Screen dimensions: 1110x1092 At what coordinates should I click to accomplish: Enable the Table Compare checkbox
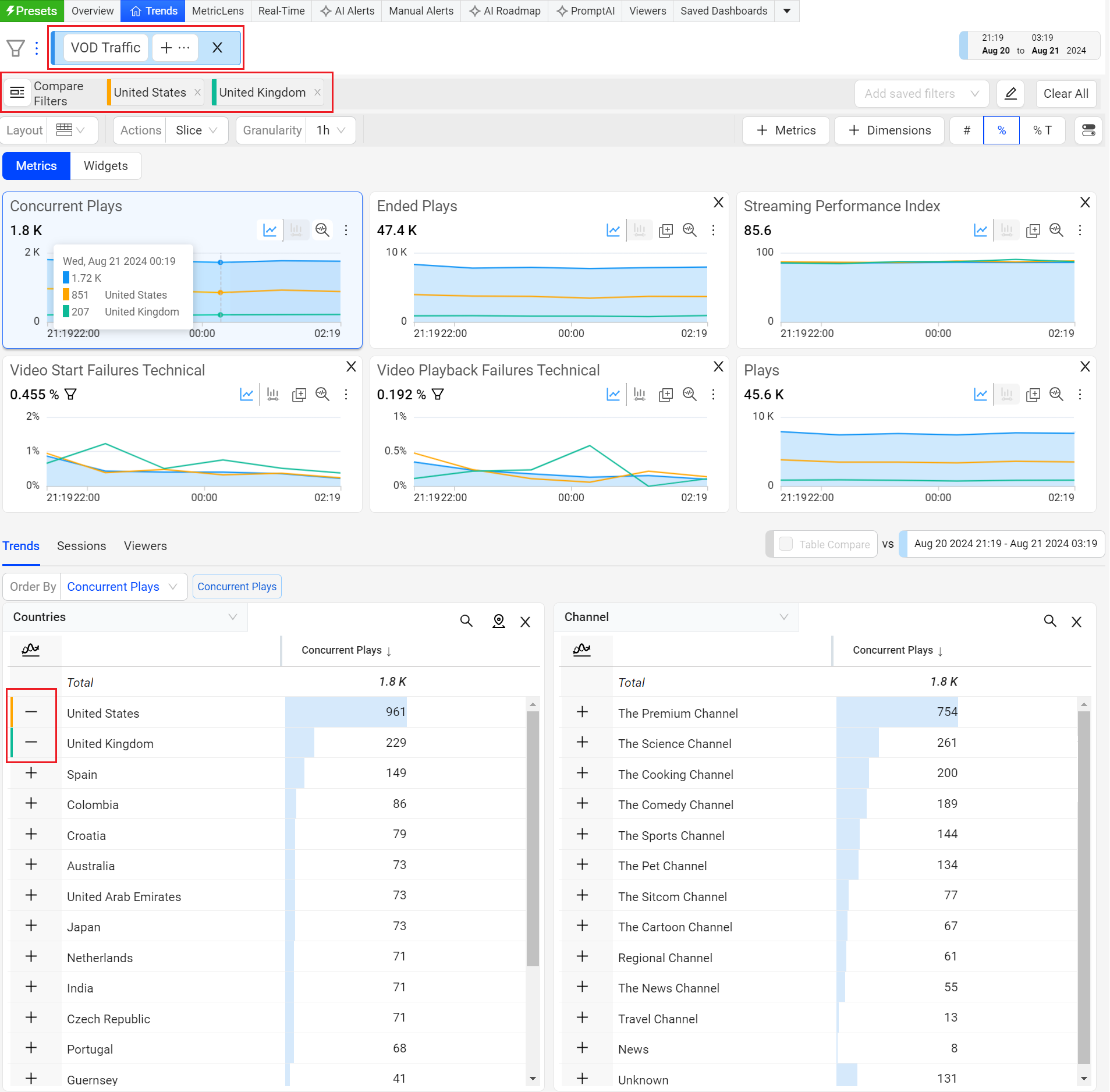786,544
